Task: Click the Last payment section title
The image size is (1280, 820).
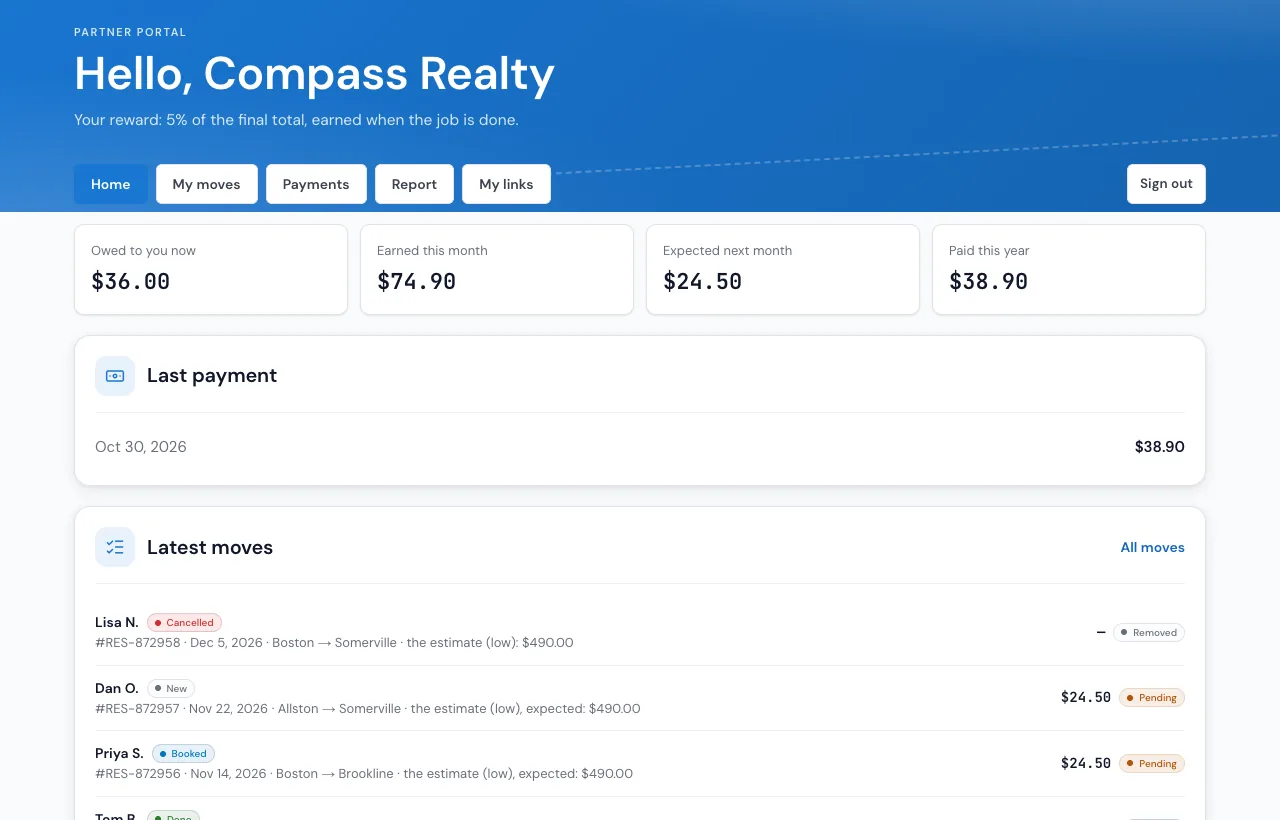Action: click(212, 376)
